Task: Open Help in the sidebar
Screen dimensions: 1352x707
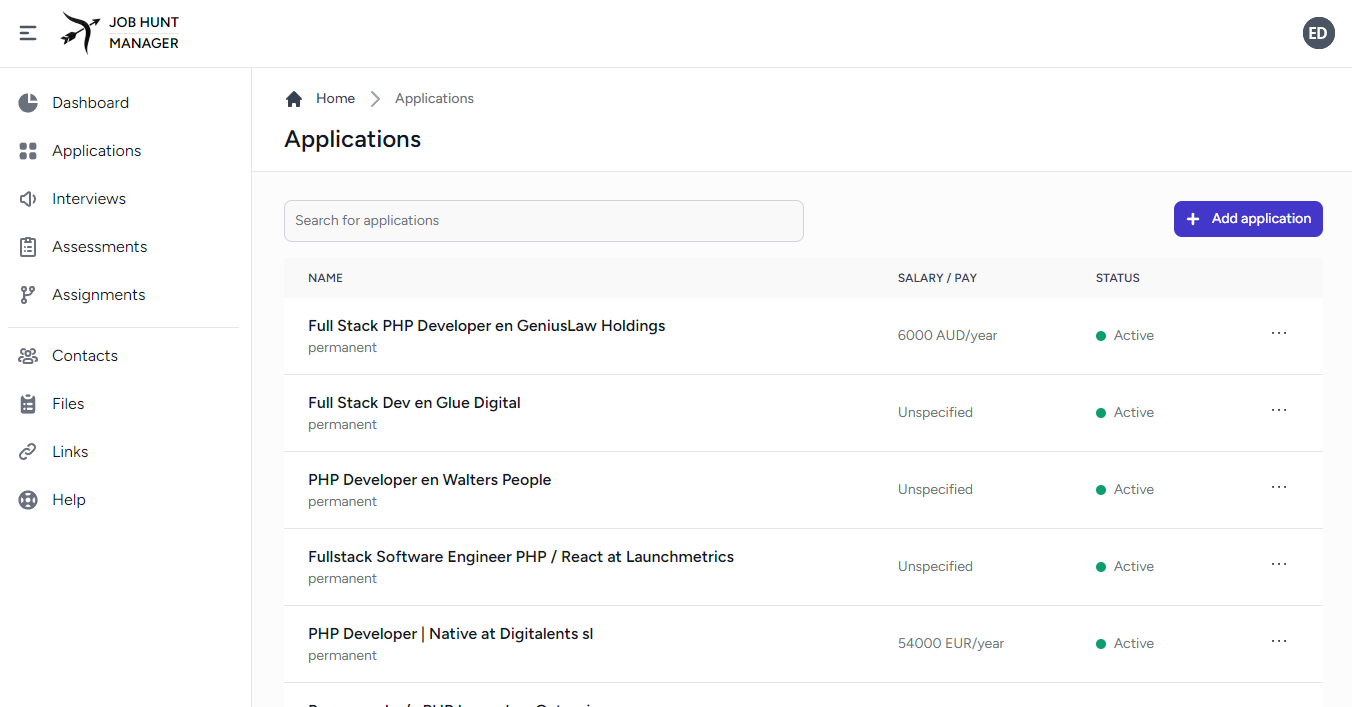Action: (125, 500)
